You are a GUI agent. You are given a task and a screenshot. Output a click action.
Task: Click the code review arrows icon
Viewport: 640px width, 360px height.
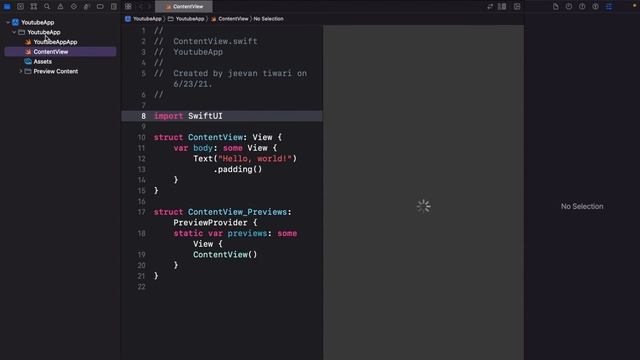tap(490, 7)
